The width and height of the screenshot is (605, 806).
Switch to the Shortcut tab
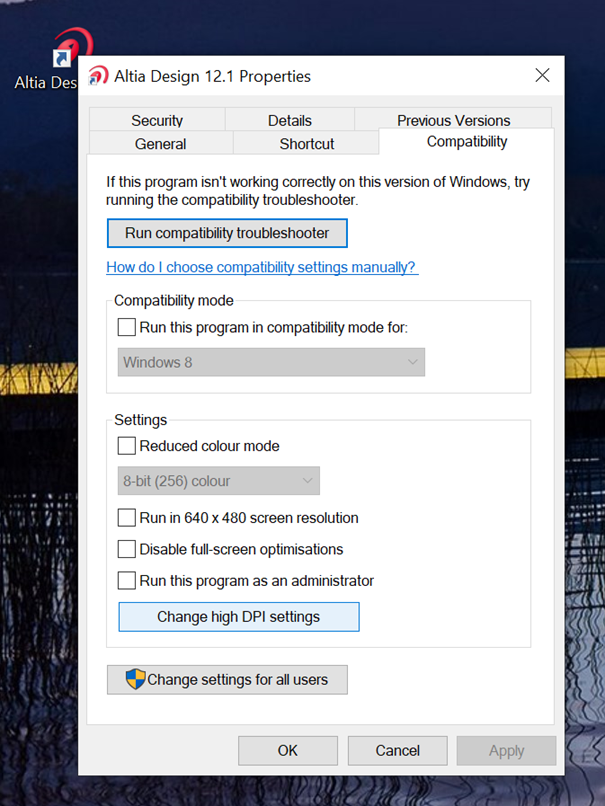tap(306, 143)
